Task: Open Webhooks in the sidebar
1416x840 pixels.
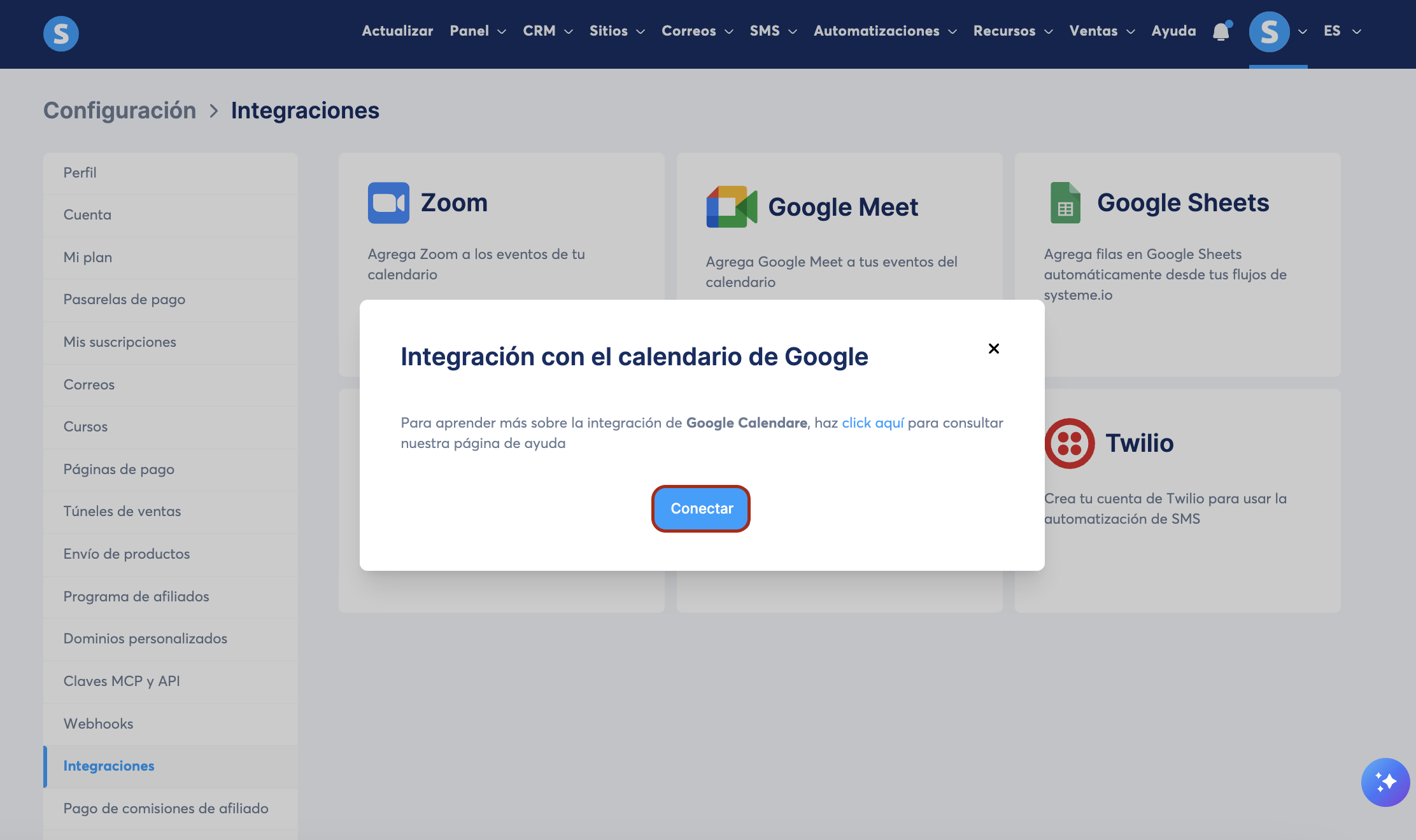Action: click(x=171, y=724)
